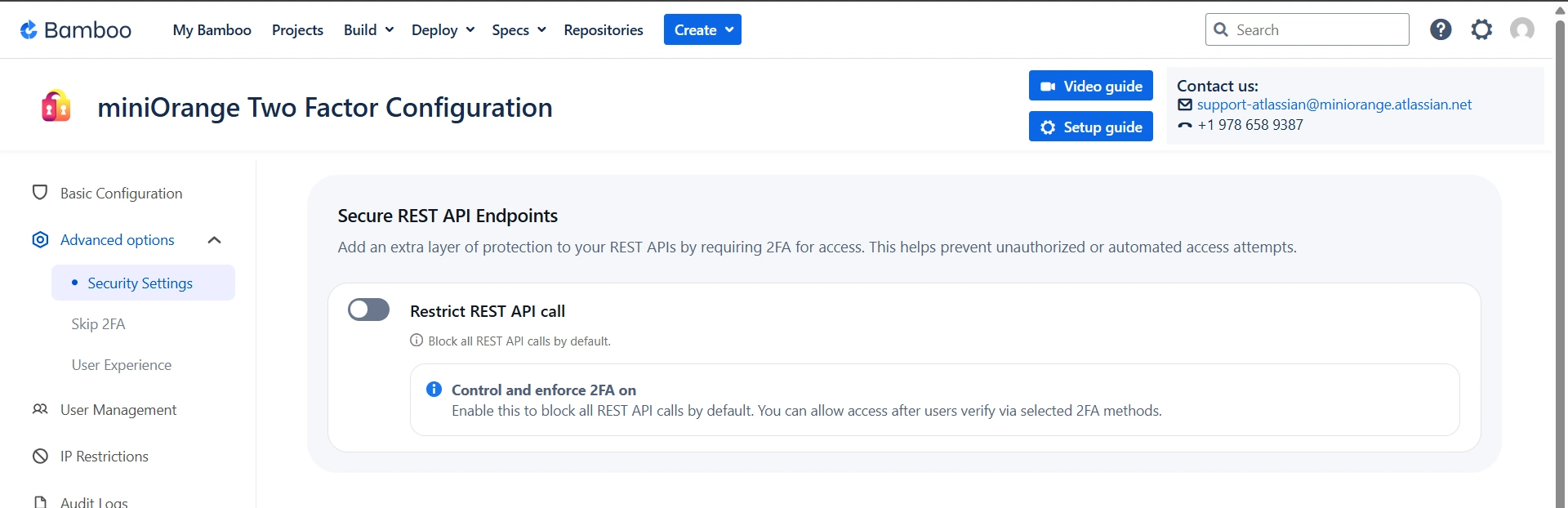The width and height of the screenshot is (1568, 508).
Task: Click the phone number +1 978 658 9387
Action: point(1250,125)
